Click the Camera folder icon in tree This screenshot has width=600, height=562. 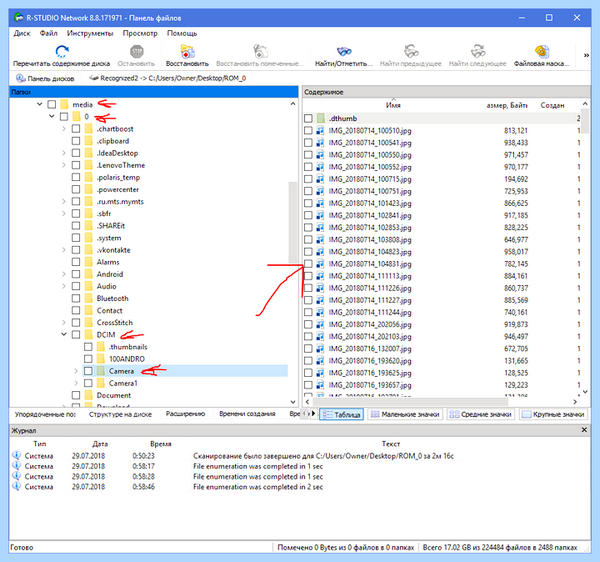(x=101, y=371)
